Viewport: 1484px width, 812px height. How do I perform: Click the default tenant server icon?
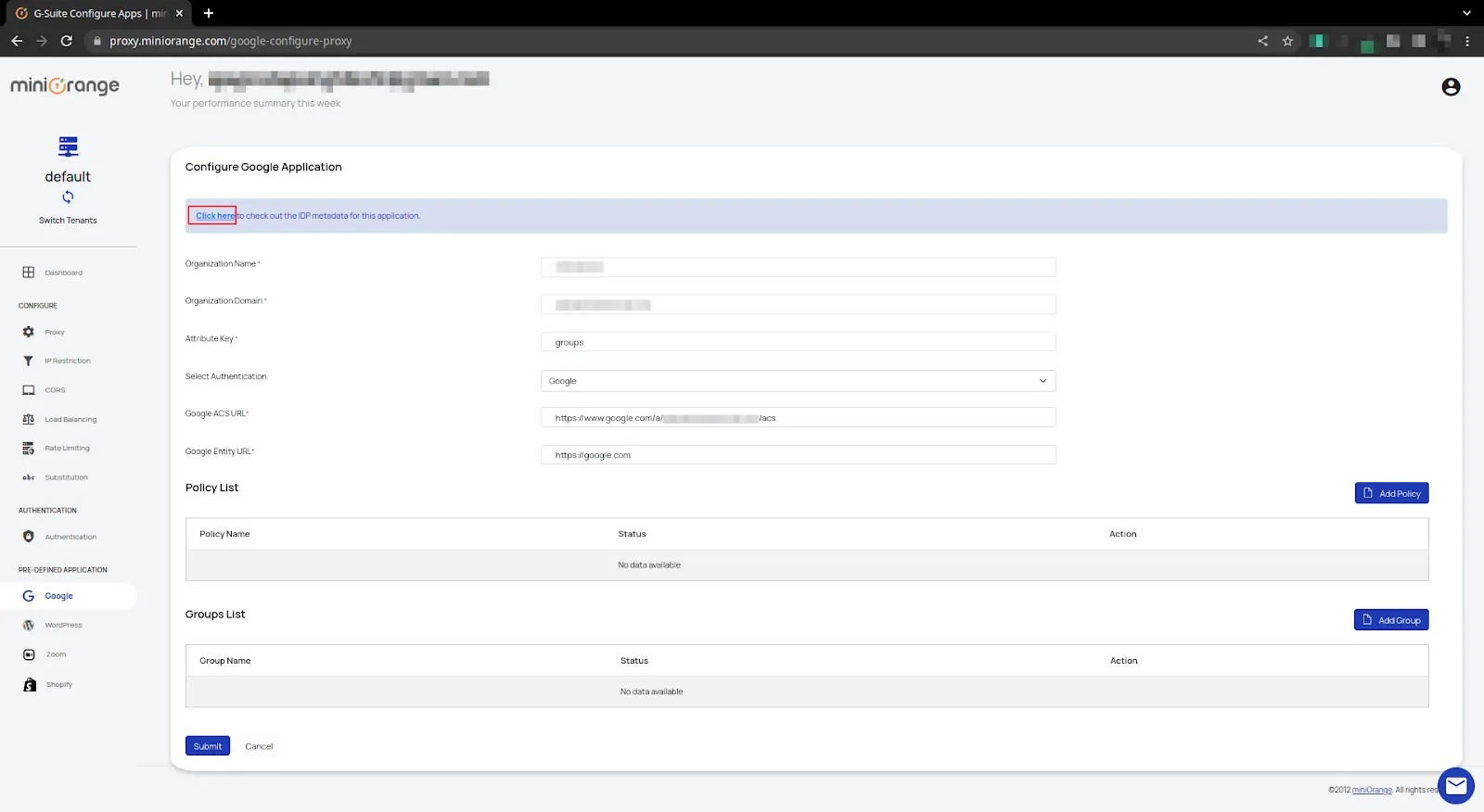pos(68,146)
